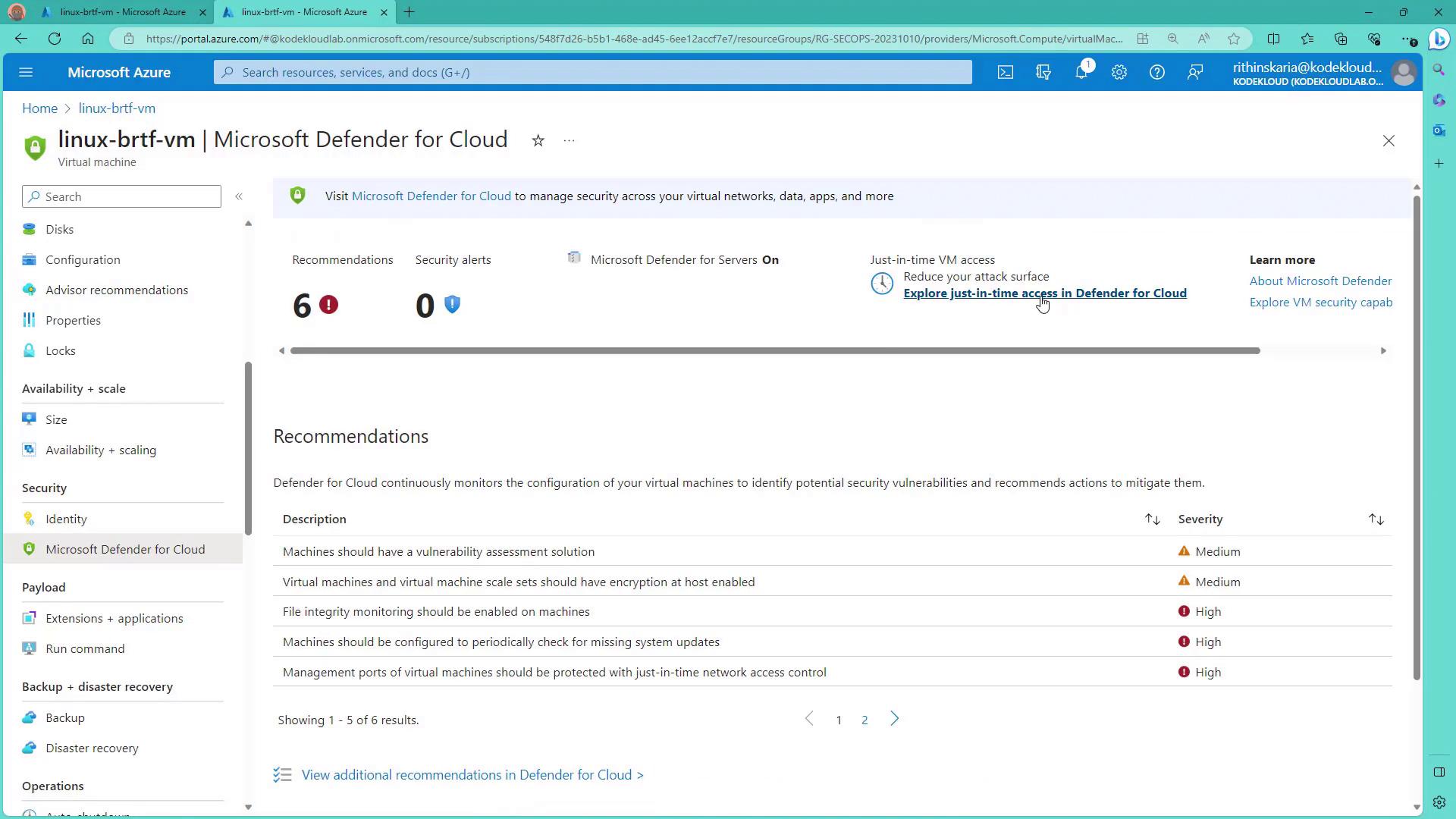Image resolution: width=1456 pixels, height=819 pixels.
Task: Sort recommendations by Description column
Action: coord(1152,519)
